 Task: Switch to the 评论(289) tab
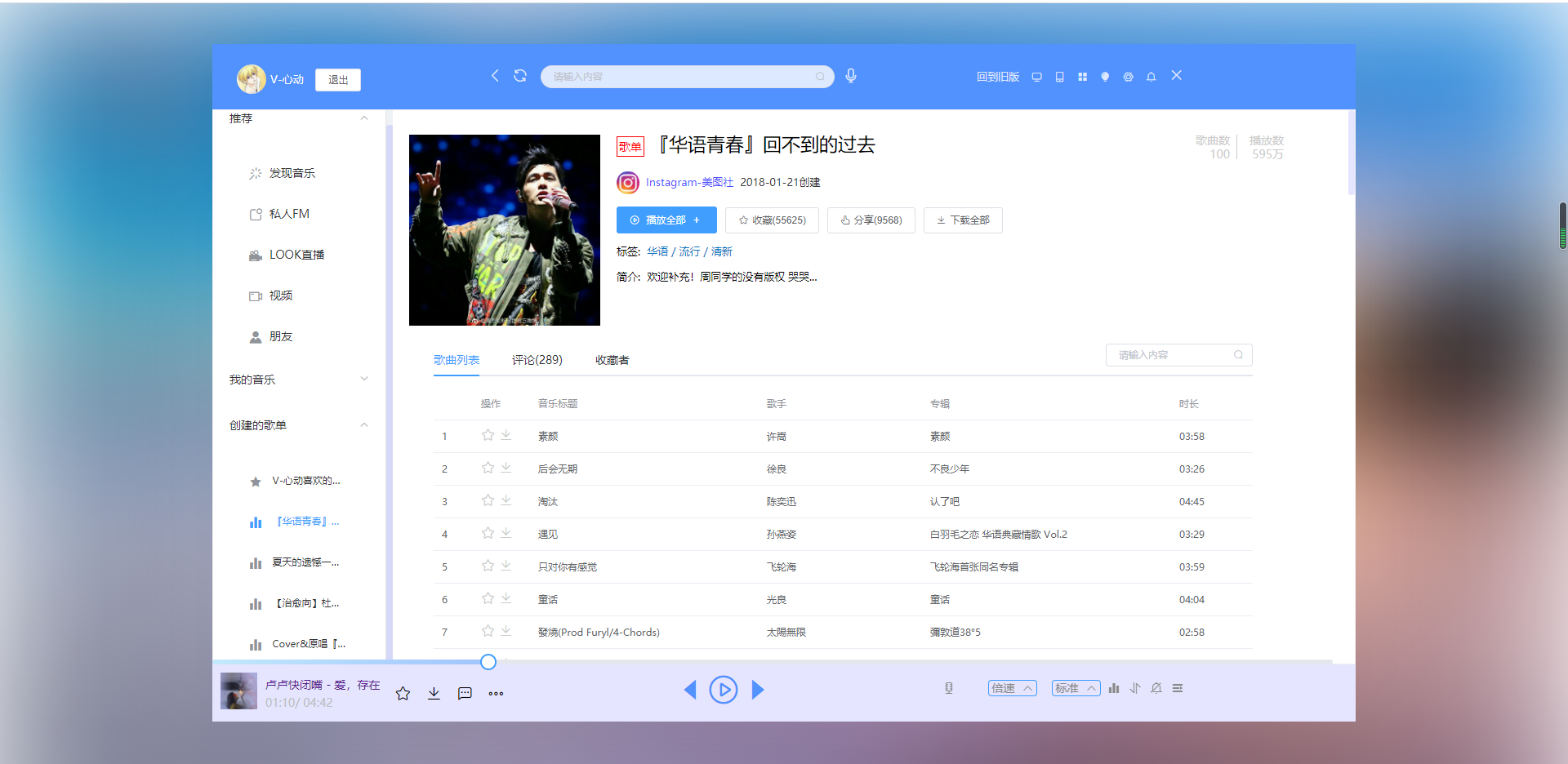pyautogui.click(x=537, y=360)
